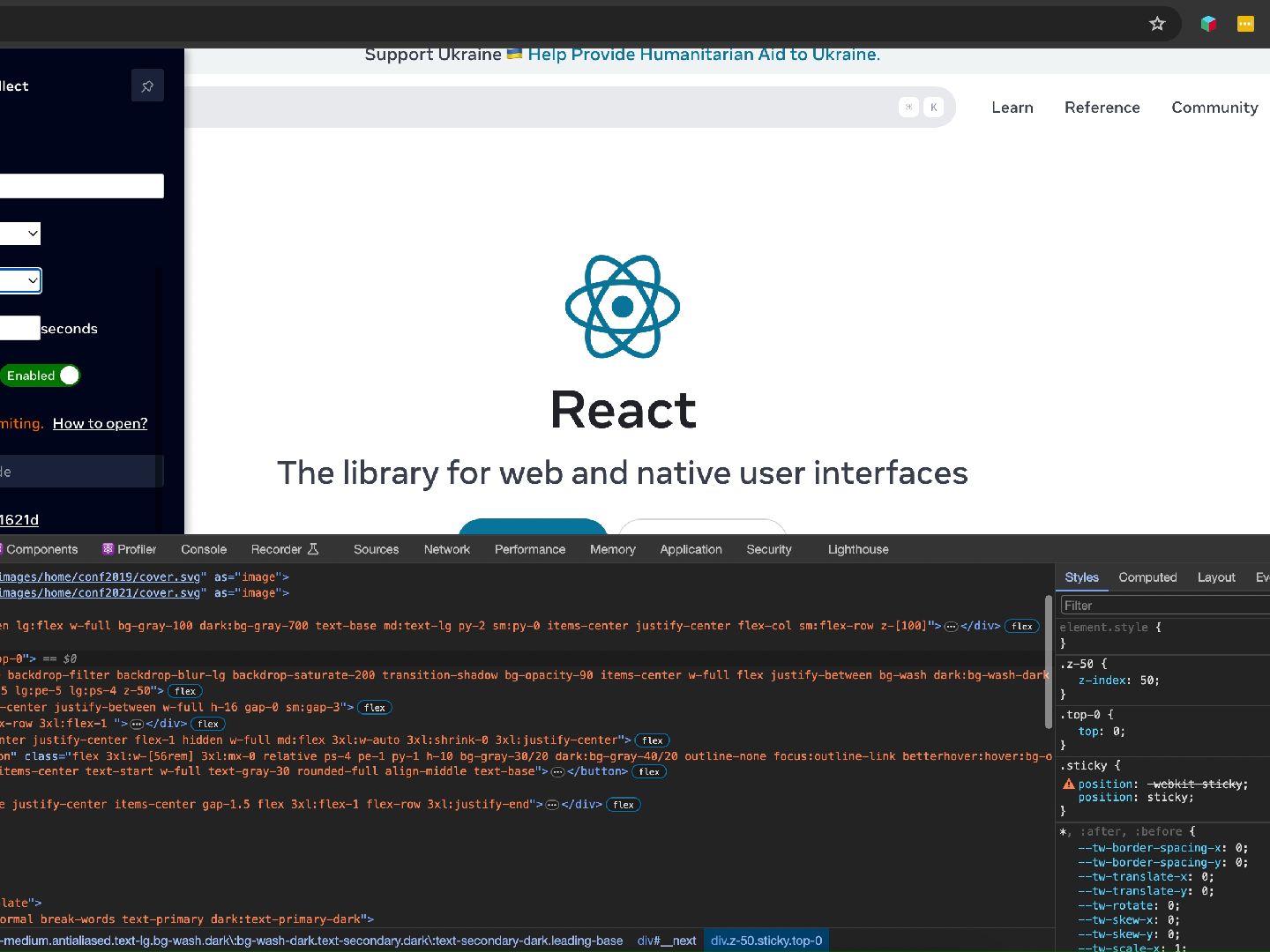The image size is (1270, 952).
Task: Open the Application tab
Action: click(691, 549)
